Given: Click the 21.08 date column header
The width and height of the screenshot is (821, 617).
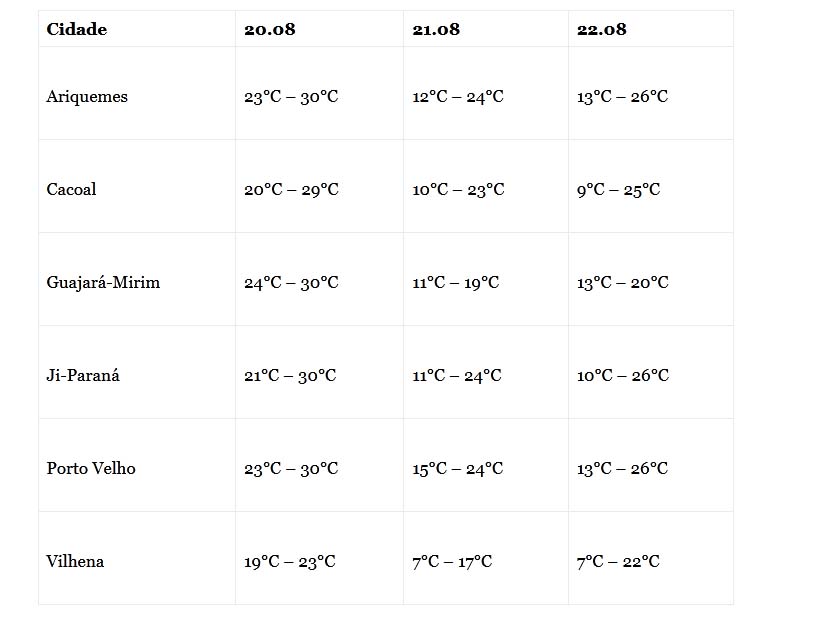Looking at the screenshot, I should (x=436, y=29).
